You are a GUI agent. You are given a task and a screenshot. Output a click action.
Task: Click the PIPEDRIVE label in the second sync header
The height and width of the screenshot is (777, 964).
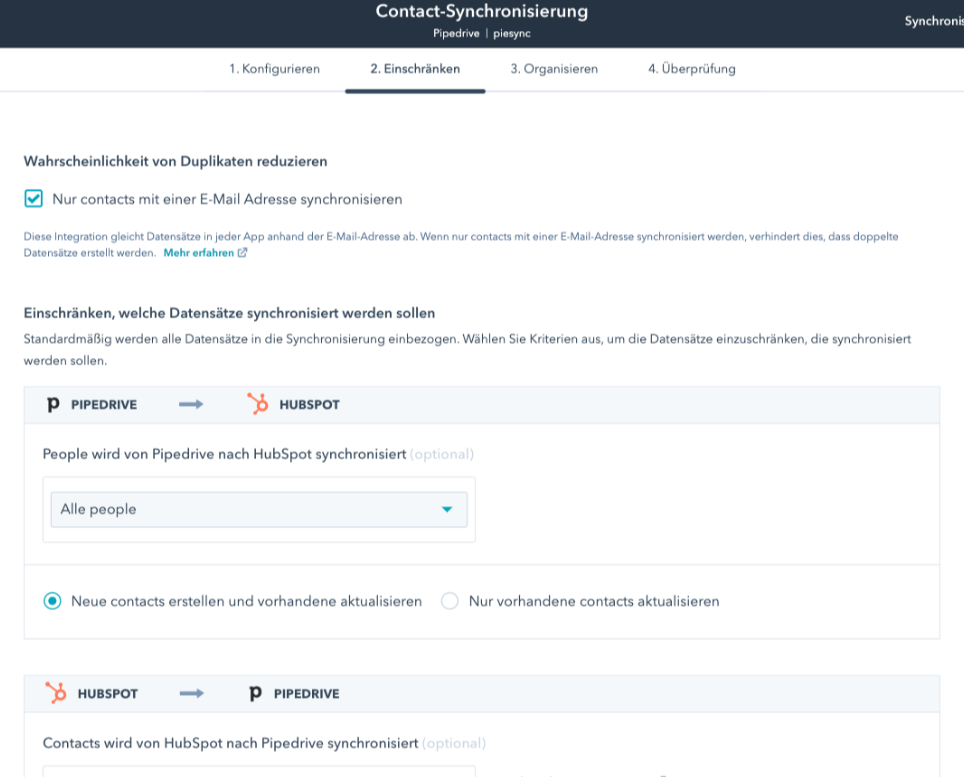pyautogui.click(x=307, y=693)
